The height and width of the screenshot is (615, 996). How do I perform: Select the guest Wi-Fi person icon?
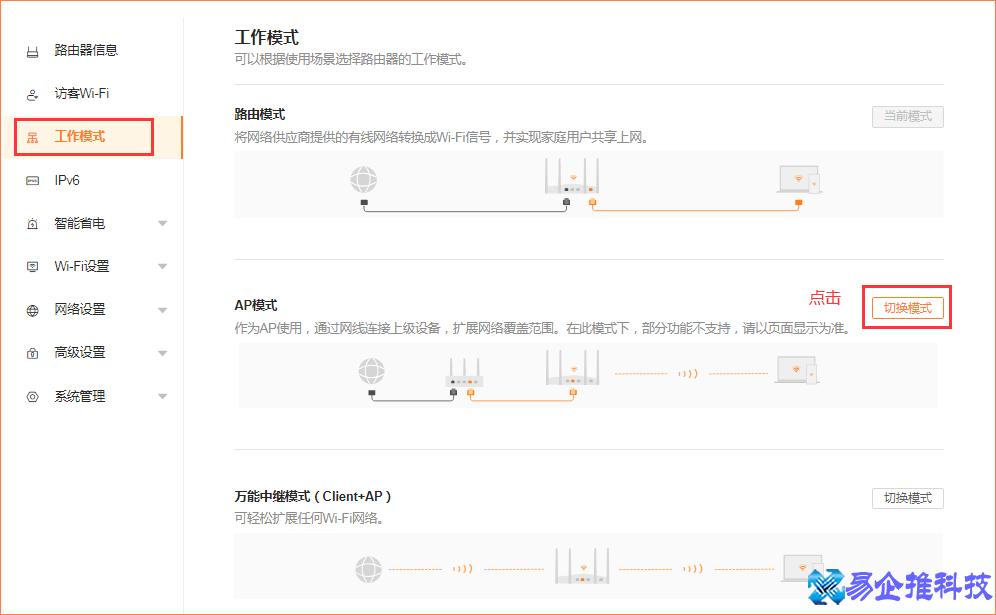[x=32, y=93]
